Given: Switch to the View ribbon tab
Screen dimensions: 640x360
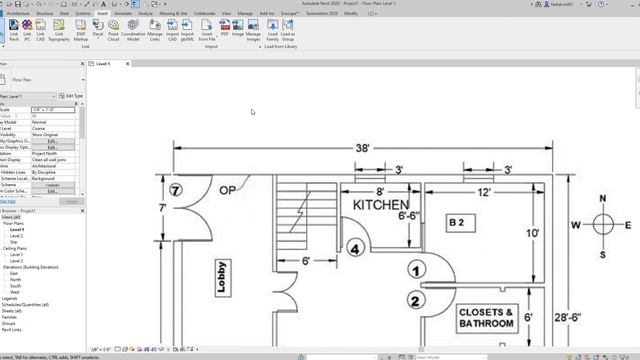Looking at the screenshot, I should tap(226, 13).
